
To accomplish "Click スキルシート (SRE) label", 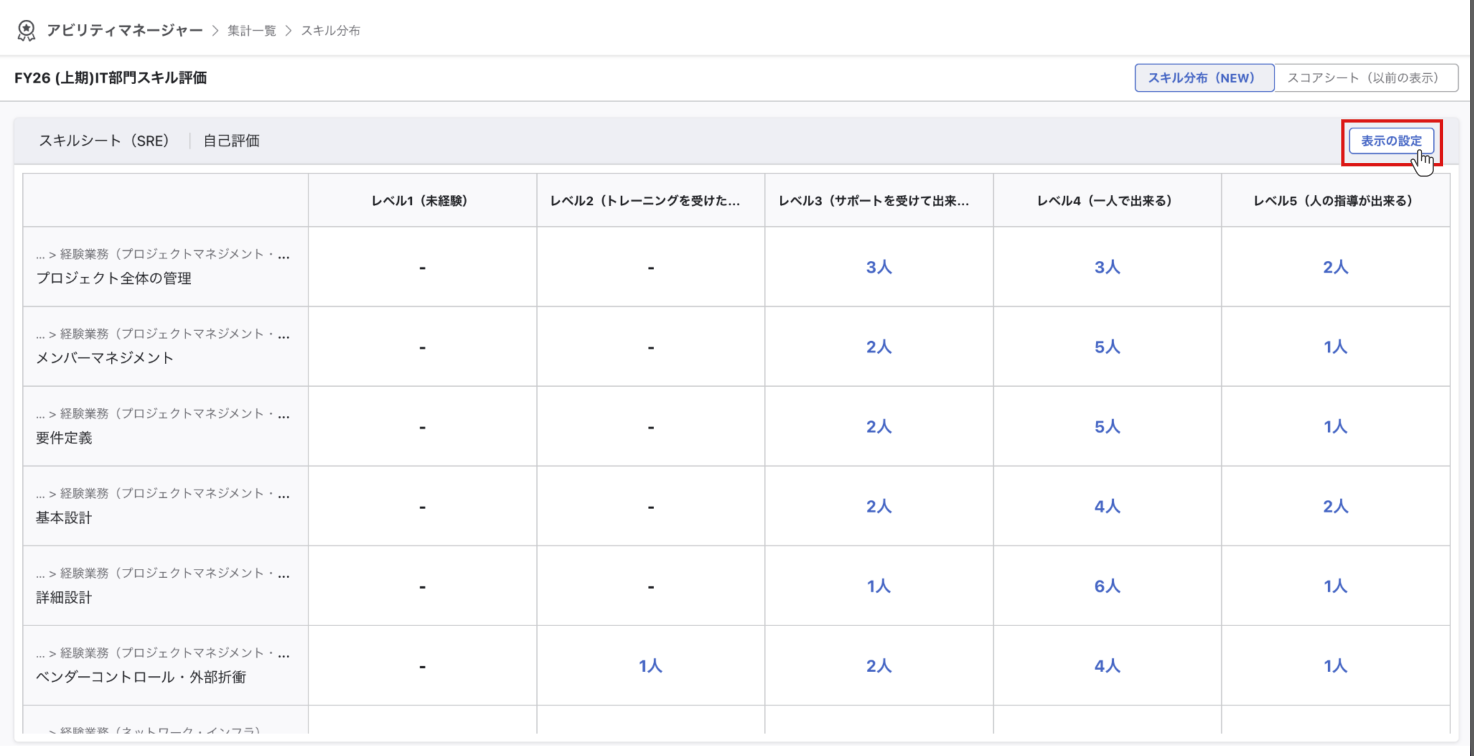I will click(x=105, y=141).
